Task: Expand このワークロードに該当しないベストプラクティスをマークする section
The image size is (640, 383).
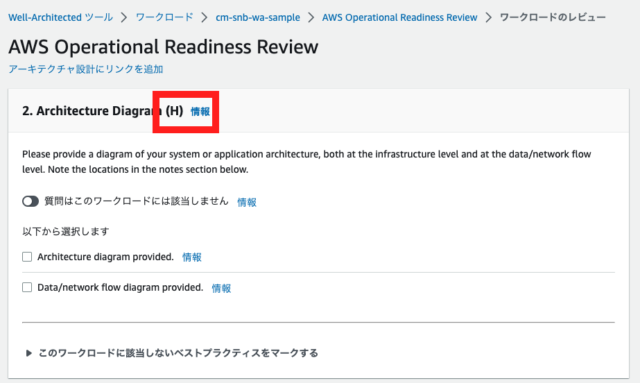Action: coord(171,353)
